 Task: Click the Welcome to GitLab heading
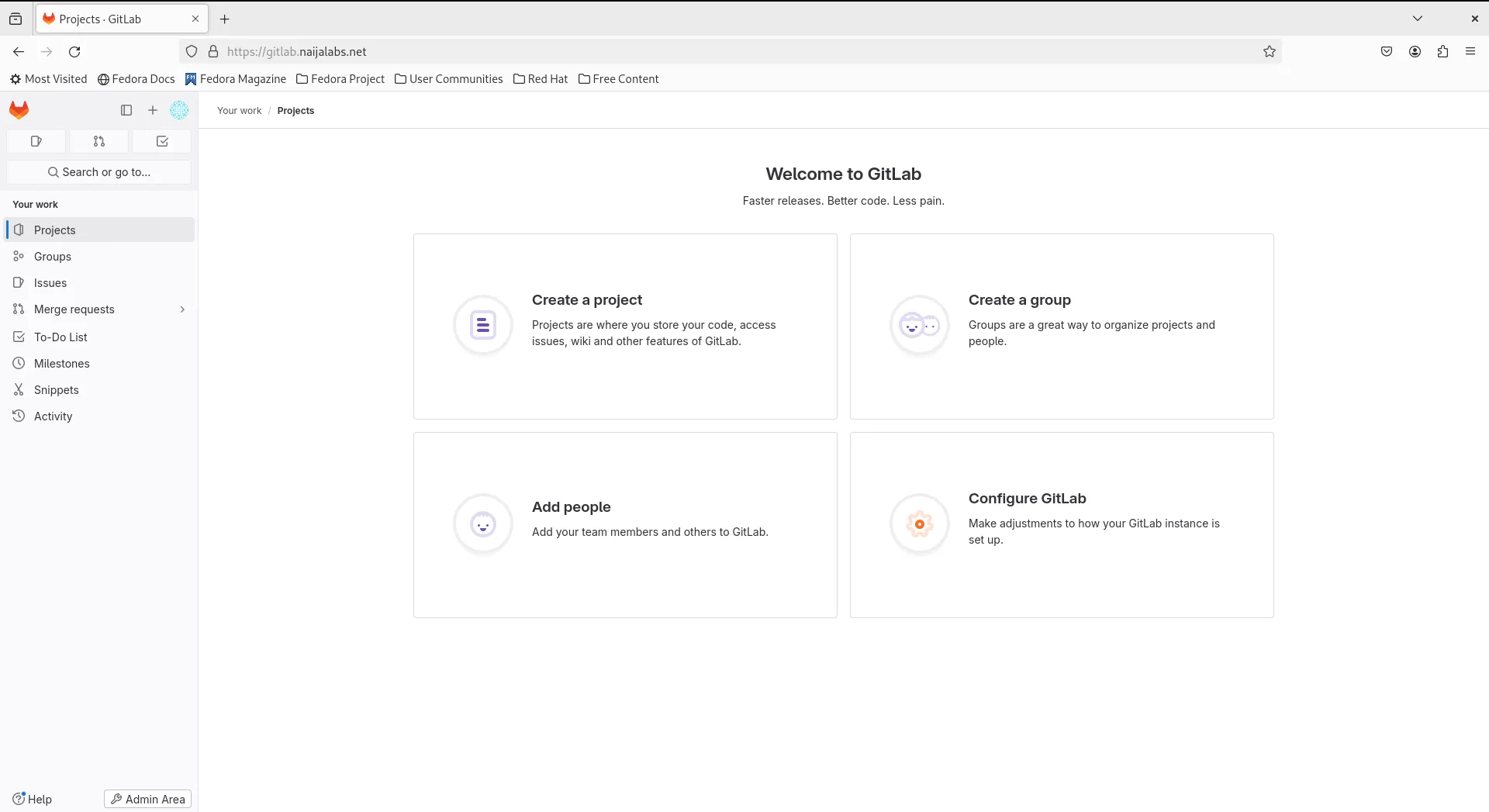click(844, 174)
